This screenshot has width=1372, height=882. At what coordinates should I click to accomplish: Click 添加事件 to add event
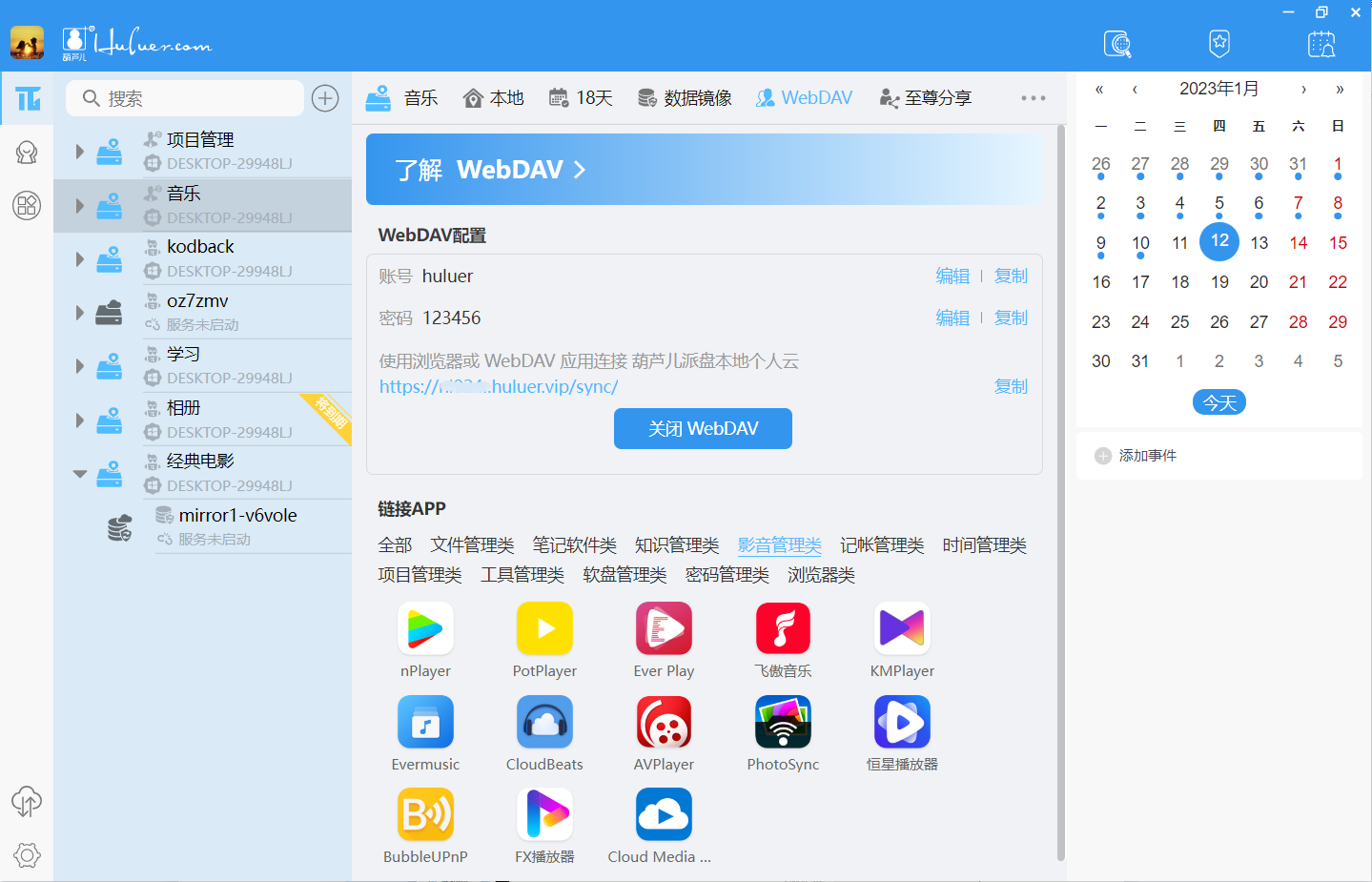(1136, 456)
